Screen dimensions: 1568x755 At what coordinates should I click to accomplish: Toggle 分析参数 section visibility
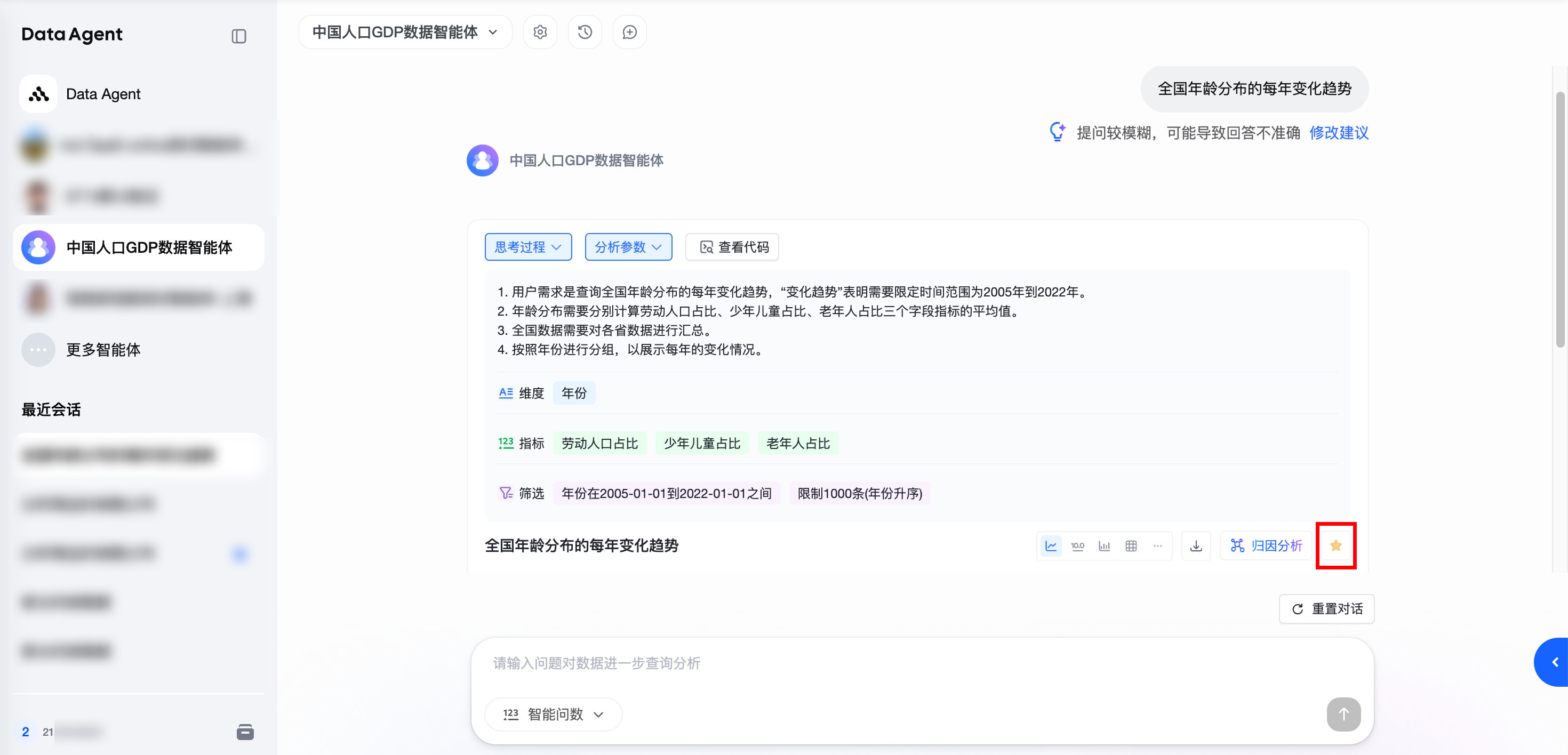click(x=628, y=247)
